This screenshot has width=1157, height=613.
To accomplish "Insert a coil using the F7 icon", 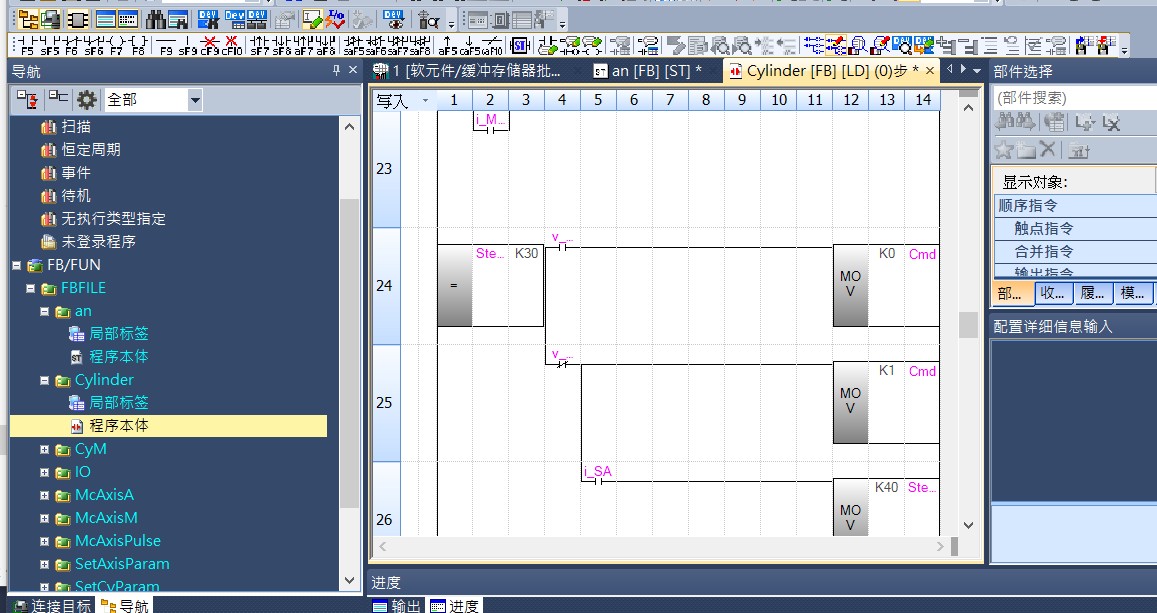I will 116,45.
